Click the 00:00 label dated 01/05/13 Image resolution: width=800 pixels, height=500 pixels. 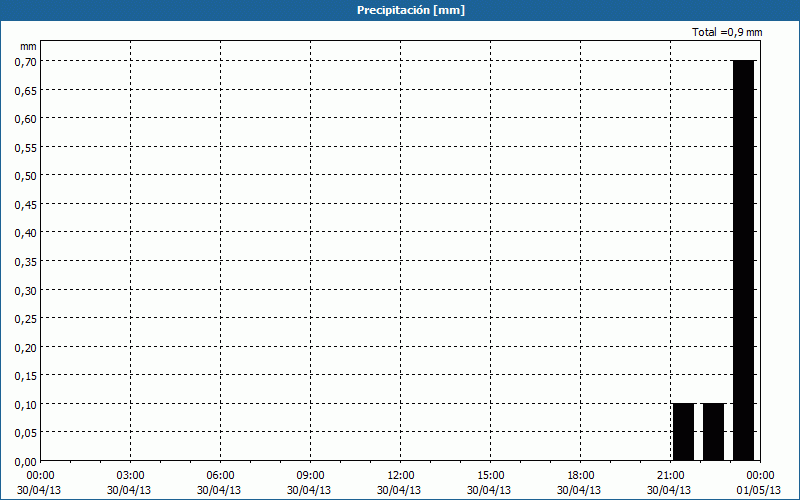pyautogui.click(x=760, y=475)
